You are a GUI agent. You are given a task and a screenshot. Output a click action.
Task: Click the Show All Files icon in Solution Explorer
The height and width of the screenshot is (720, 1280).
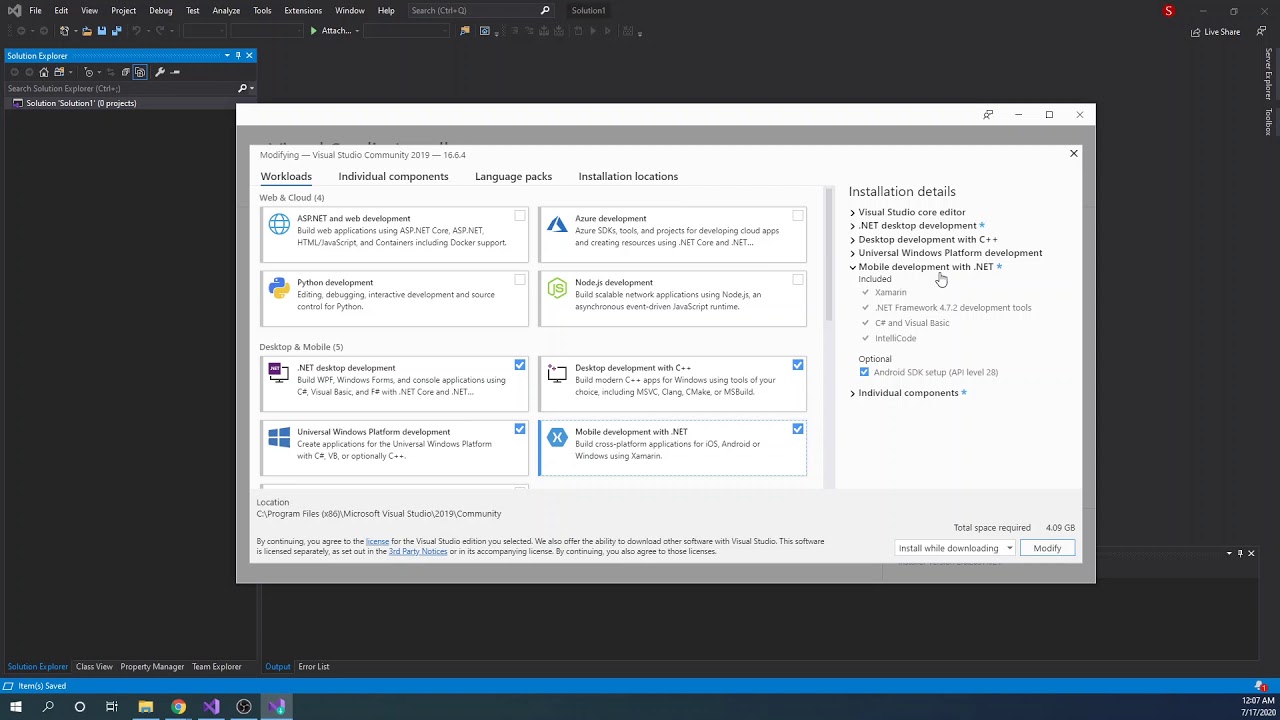point(140,72)
